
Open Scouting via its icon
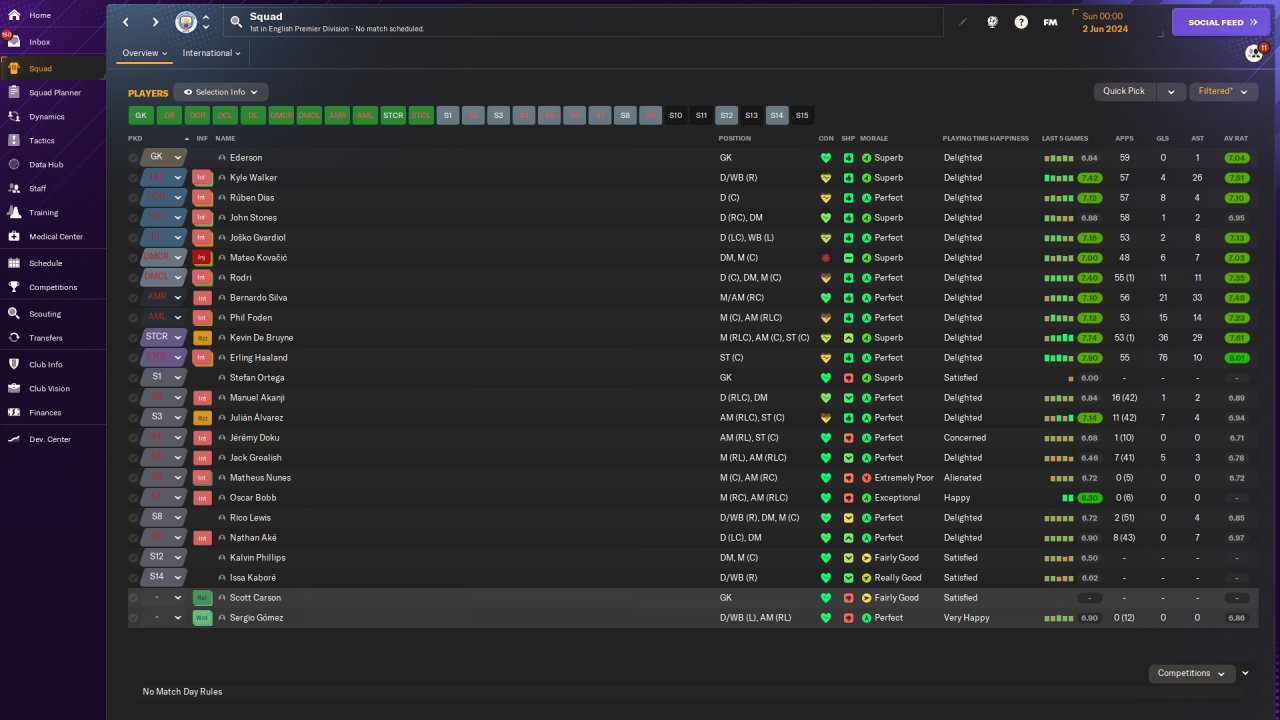click(14, 314)
